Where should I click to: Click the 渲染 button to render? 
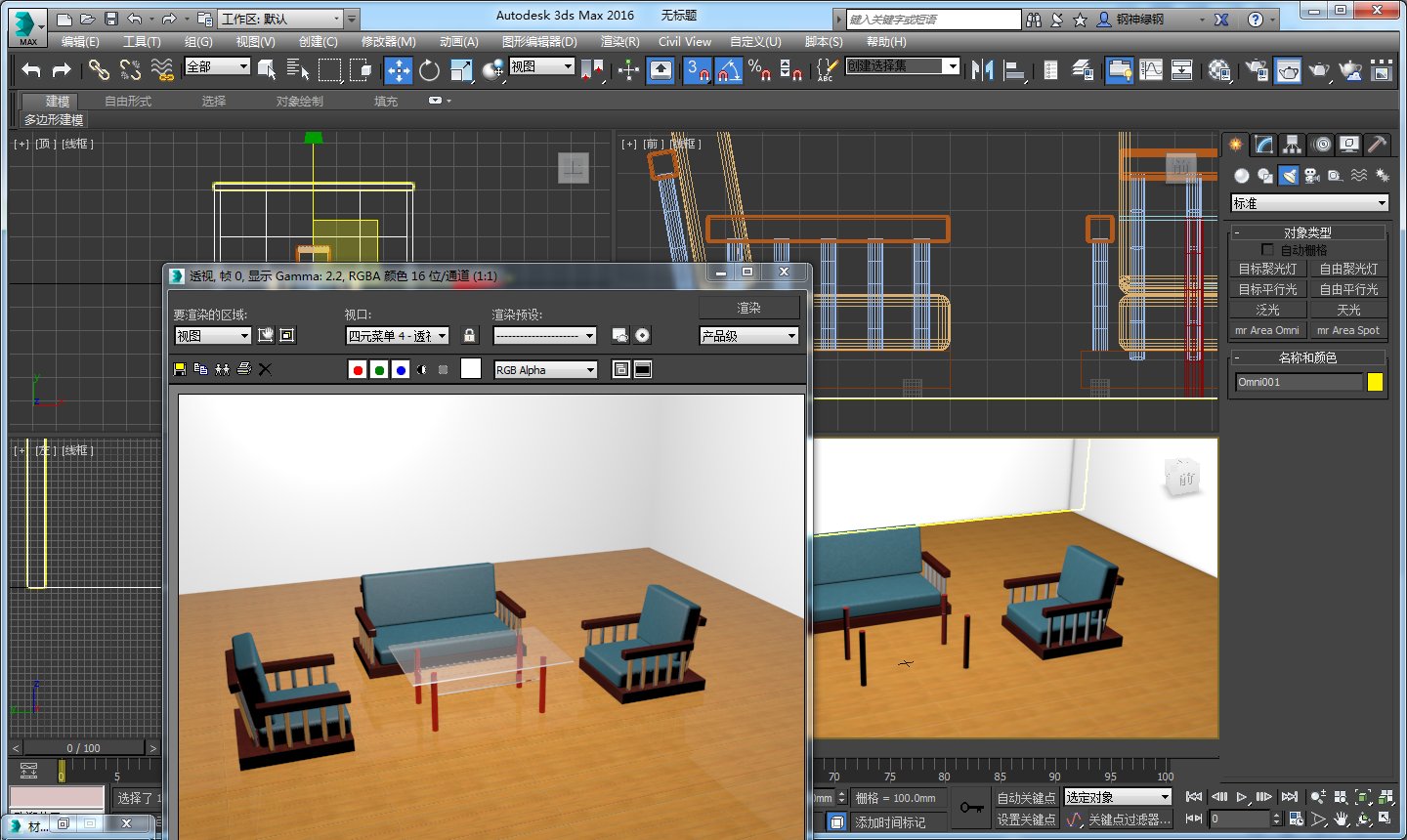pos(748,307)
